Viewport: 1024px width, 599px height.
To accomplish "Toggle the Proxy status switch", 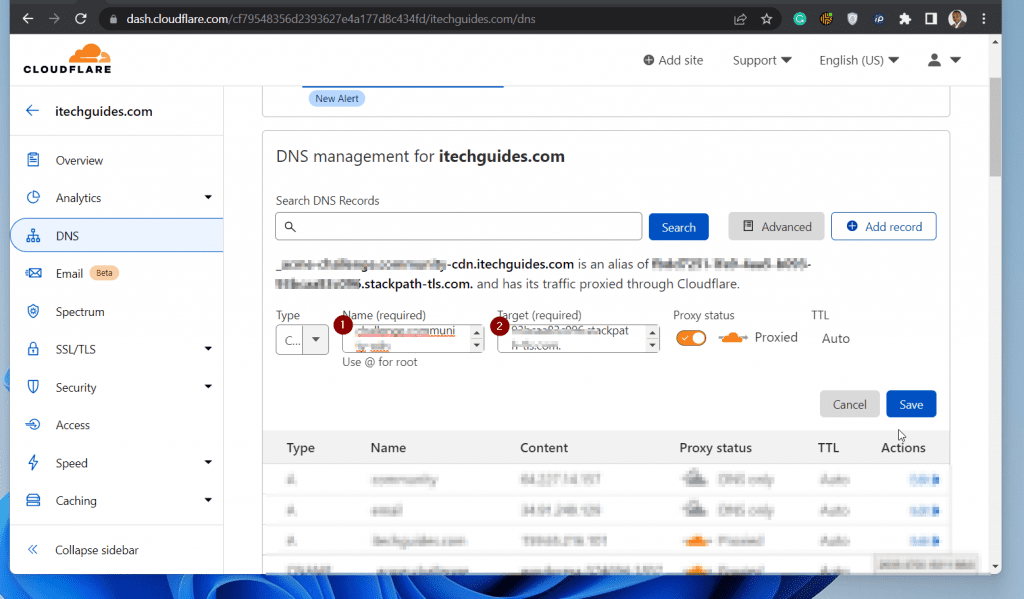I will pos(691,338).
